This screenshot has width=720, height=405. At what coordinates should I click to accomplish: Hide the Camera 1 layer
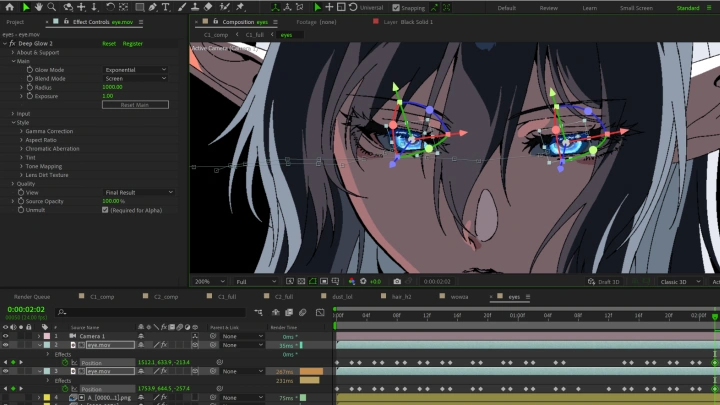coord(6,336)
